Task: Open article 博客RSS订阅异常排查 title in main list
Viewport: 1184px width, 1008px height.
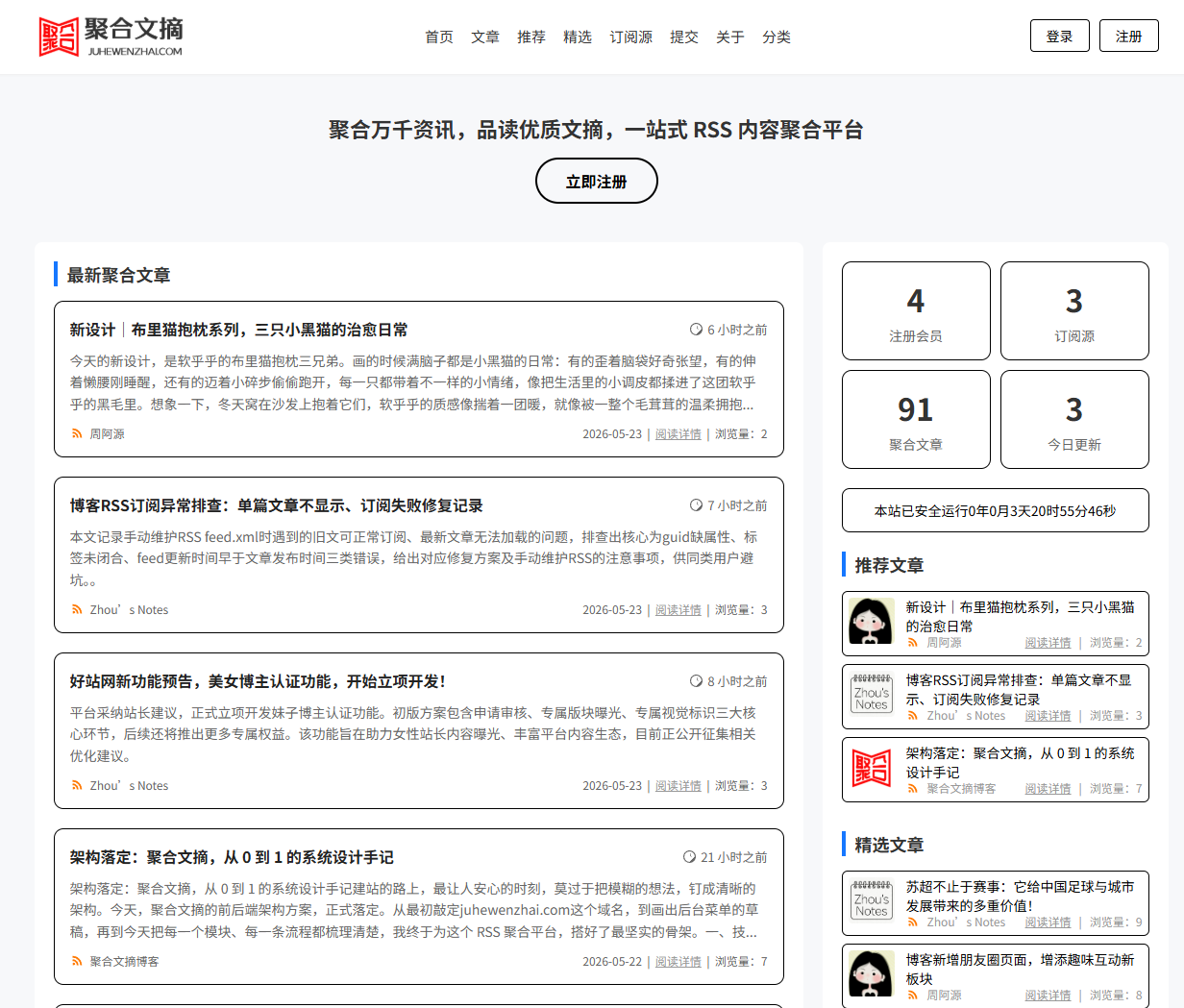Action: 276,505
